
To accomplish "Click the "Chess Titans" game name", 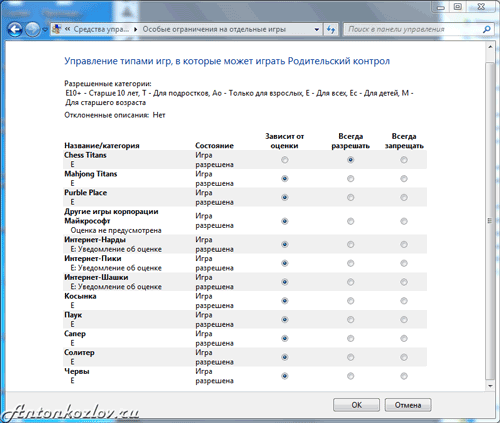I will coord(85,155).
